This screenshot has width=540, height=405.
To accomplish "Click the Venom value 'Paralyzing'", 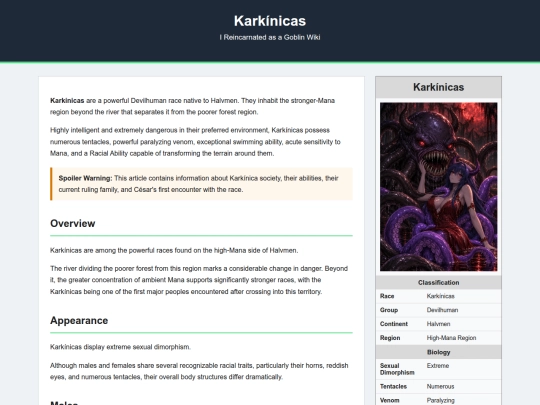I will pos(440,400).
